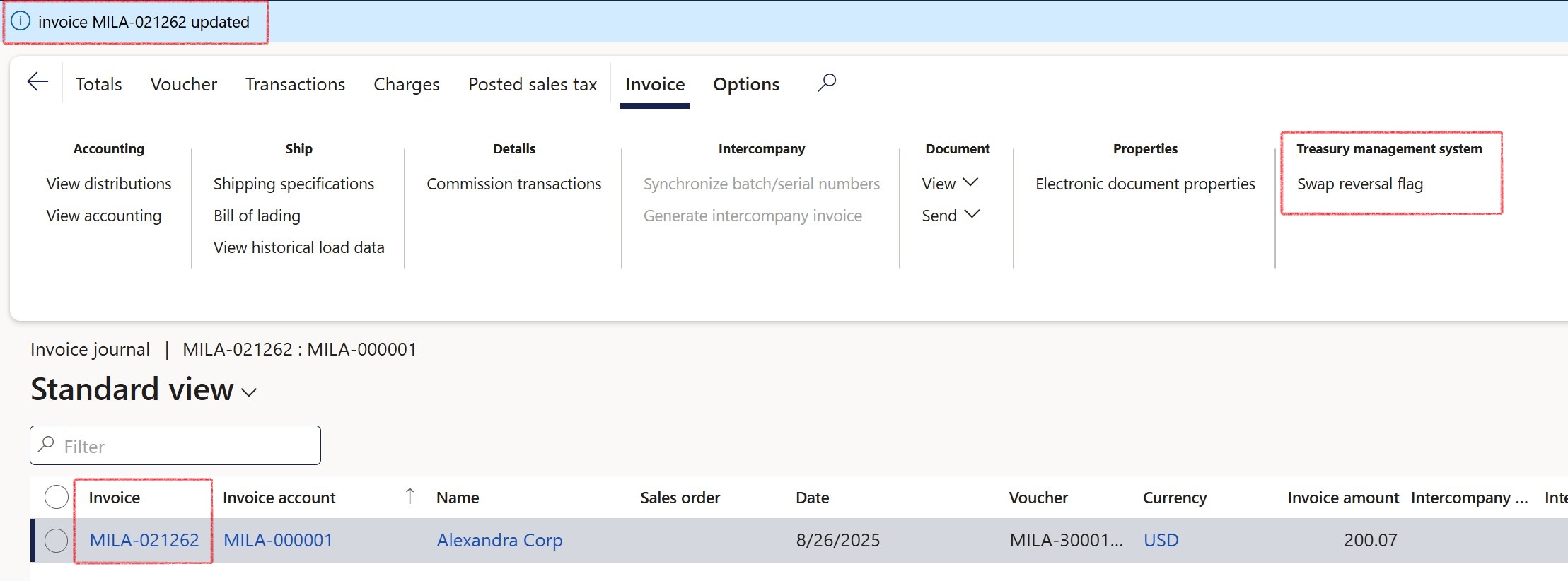This screenshot has height=581, width=1568.
Task: Expand the Document View dropdown
Action: coord(950,184)
